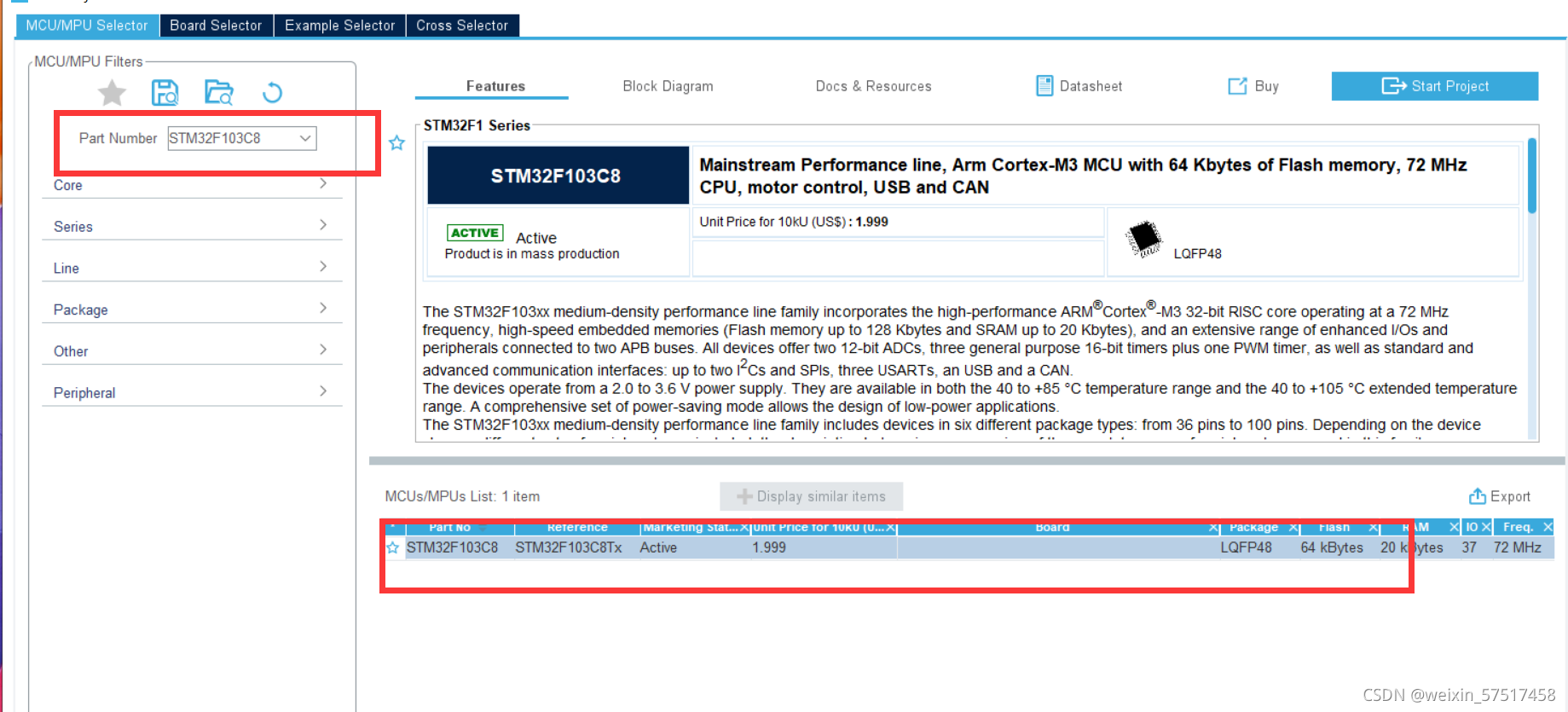The width and height of the screenshot is (1568, 712).
Task: Expand the Series filter section
Action: pyautogui.click(x=192, y=226)
